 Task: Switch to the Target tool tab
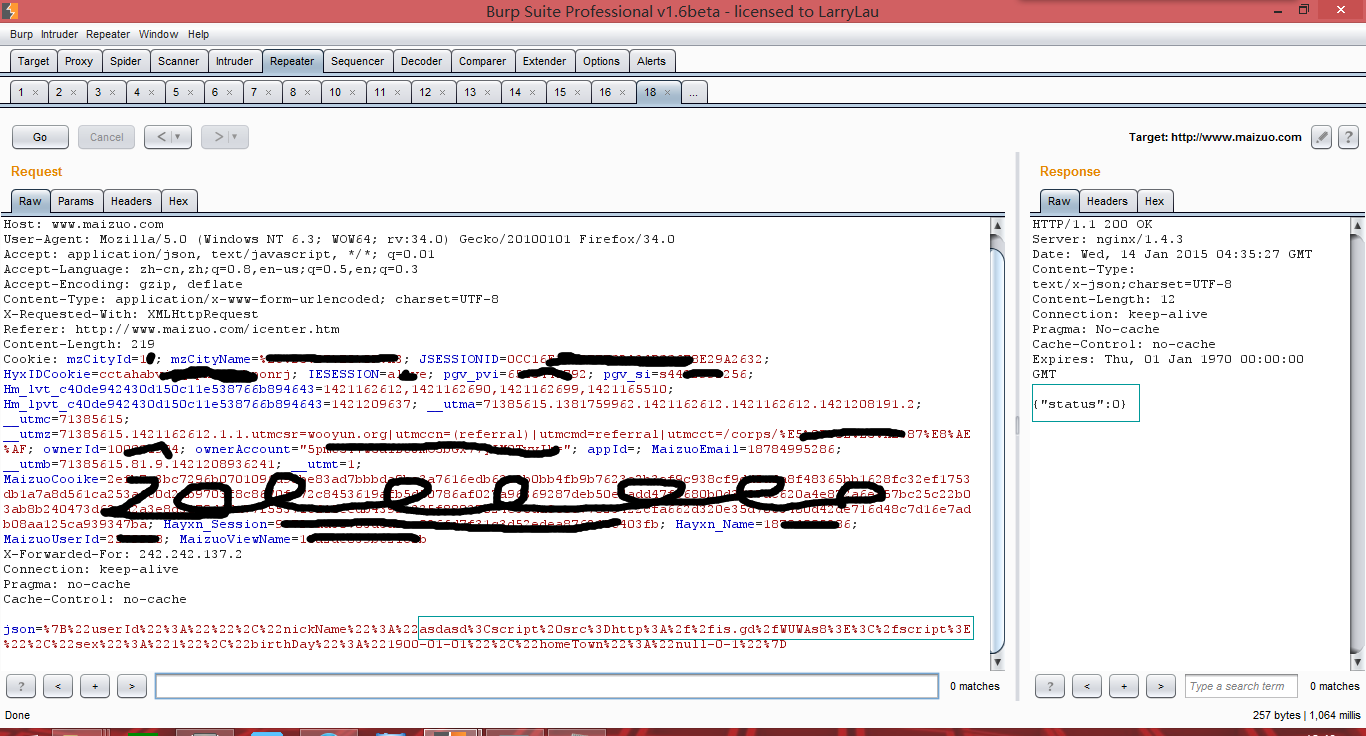point(33,61)
